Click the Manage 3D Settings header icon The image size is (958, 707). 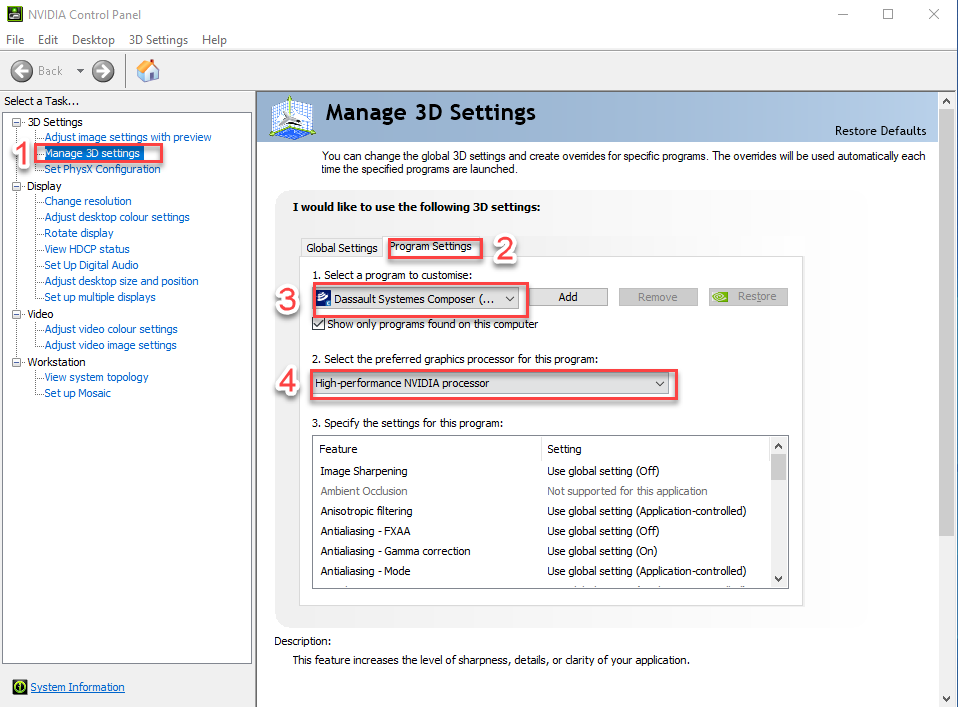(x=292, y=117)
